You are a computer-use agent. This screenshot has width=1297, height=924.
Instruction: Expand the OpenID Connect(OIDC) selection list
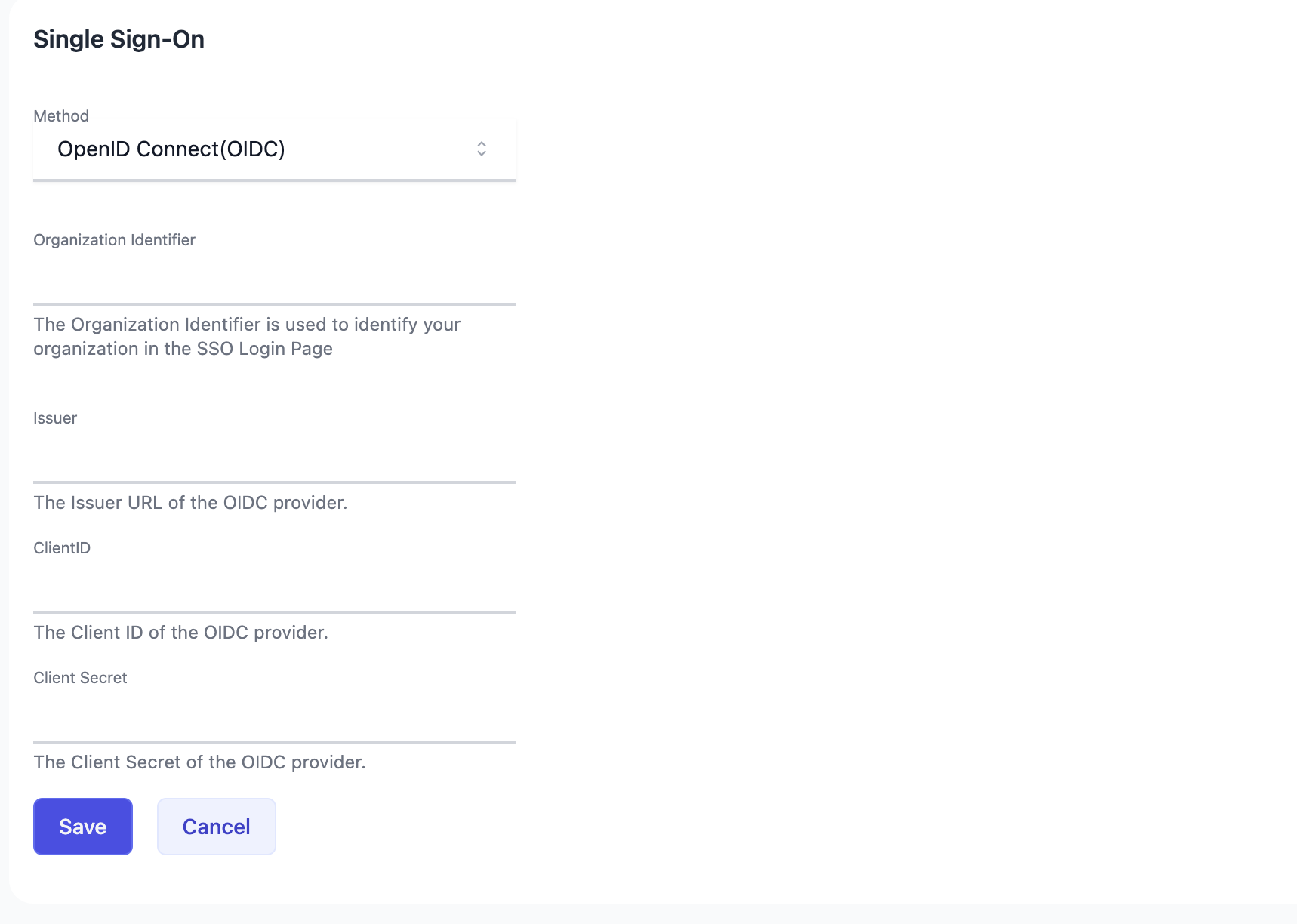click(272, 149)
